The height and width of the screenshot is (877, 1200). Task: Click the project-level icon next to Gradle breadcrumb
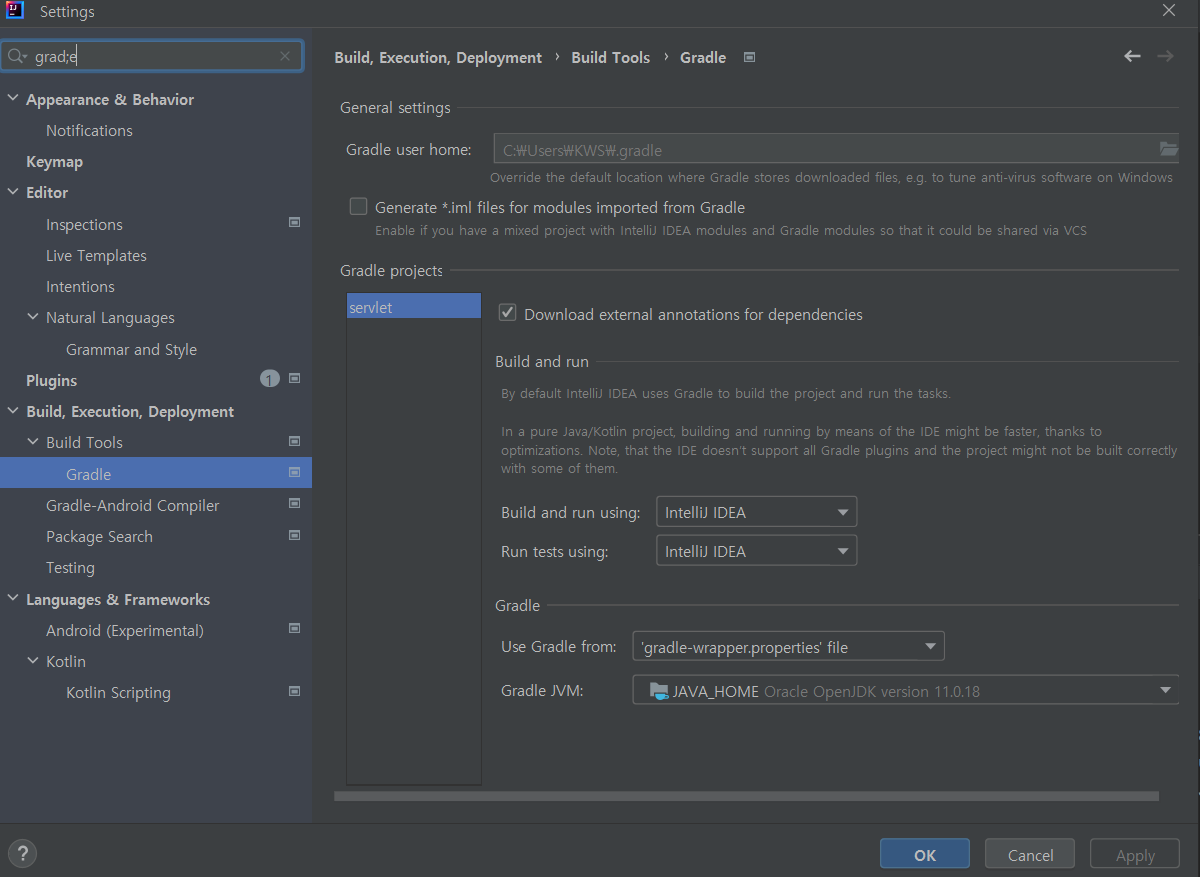tap(749, 57)
